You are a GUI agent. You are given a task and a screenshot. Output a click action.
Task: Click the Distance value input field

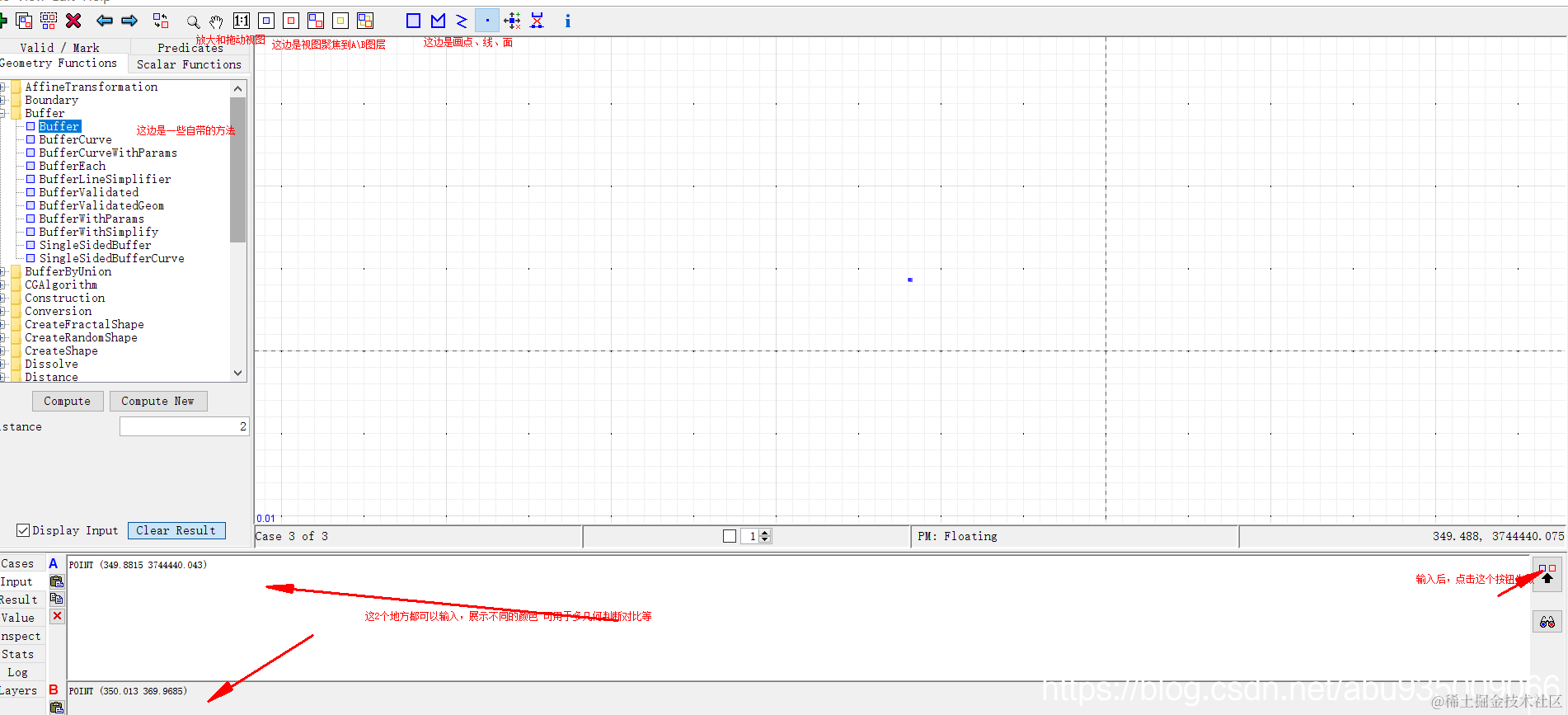pyautogui.click(x=184, y=426)
